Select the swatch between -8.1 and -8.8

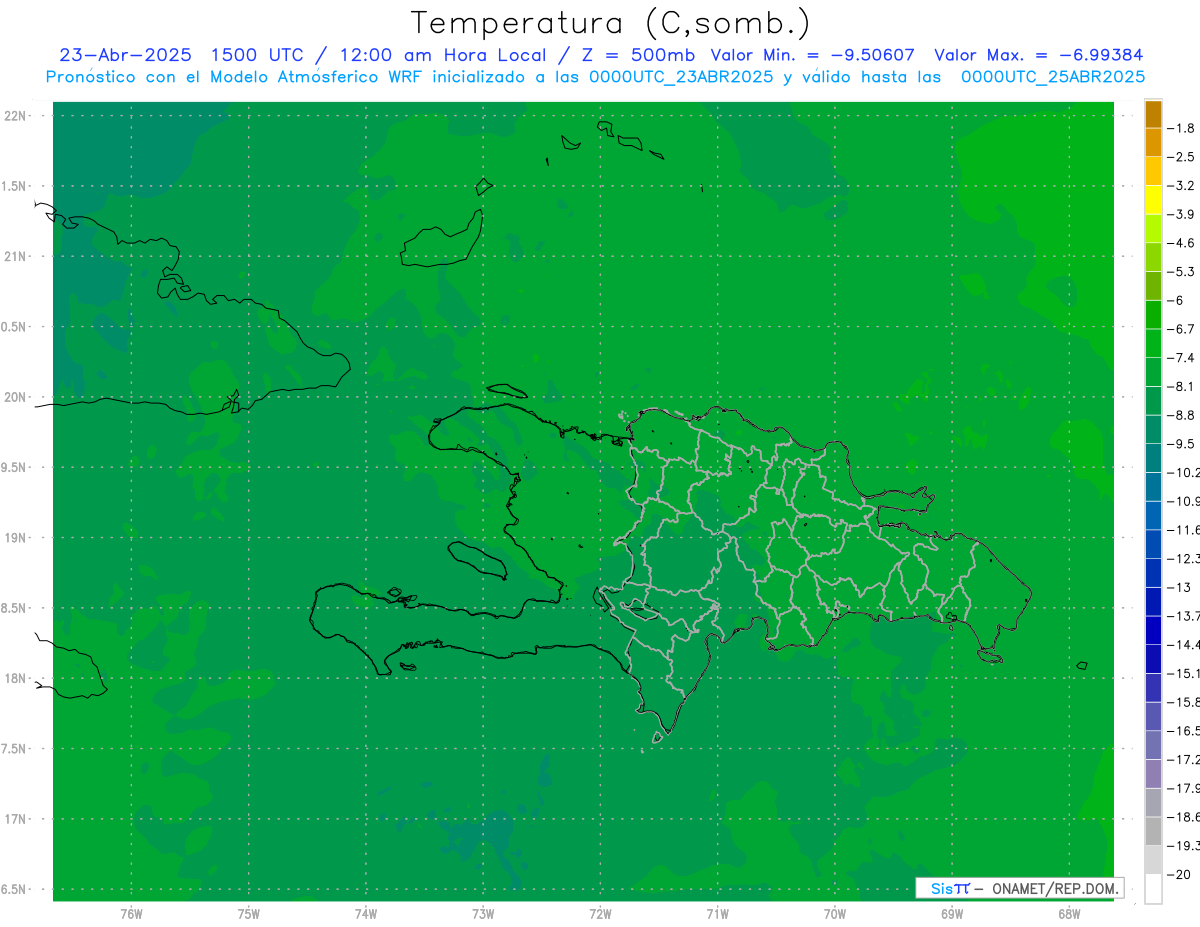(x=1153, y=401)
